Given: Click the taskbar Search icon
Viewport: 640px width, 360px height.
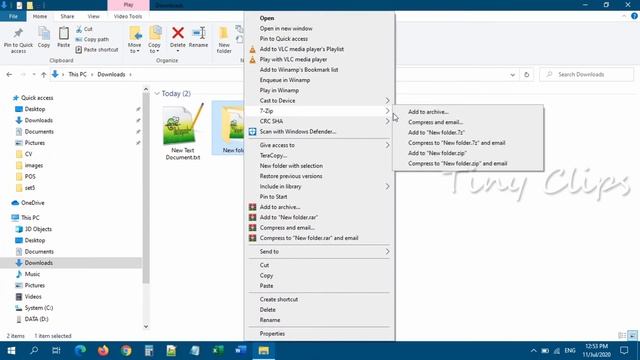Looking at the screenshot, I should [x=34, y=351].
